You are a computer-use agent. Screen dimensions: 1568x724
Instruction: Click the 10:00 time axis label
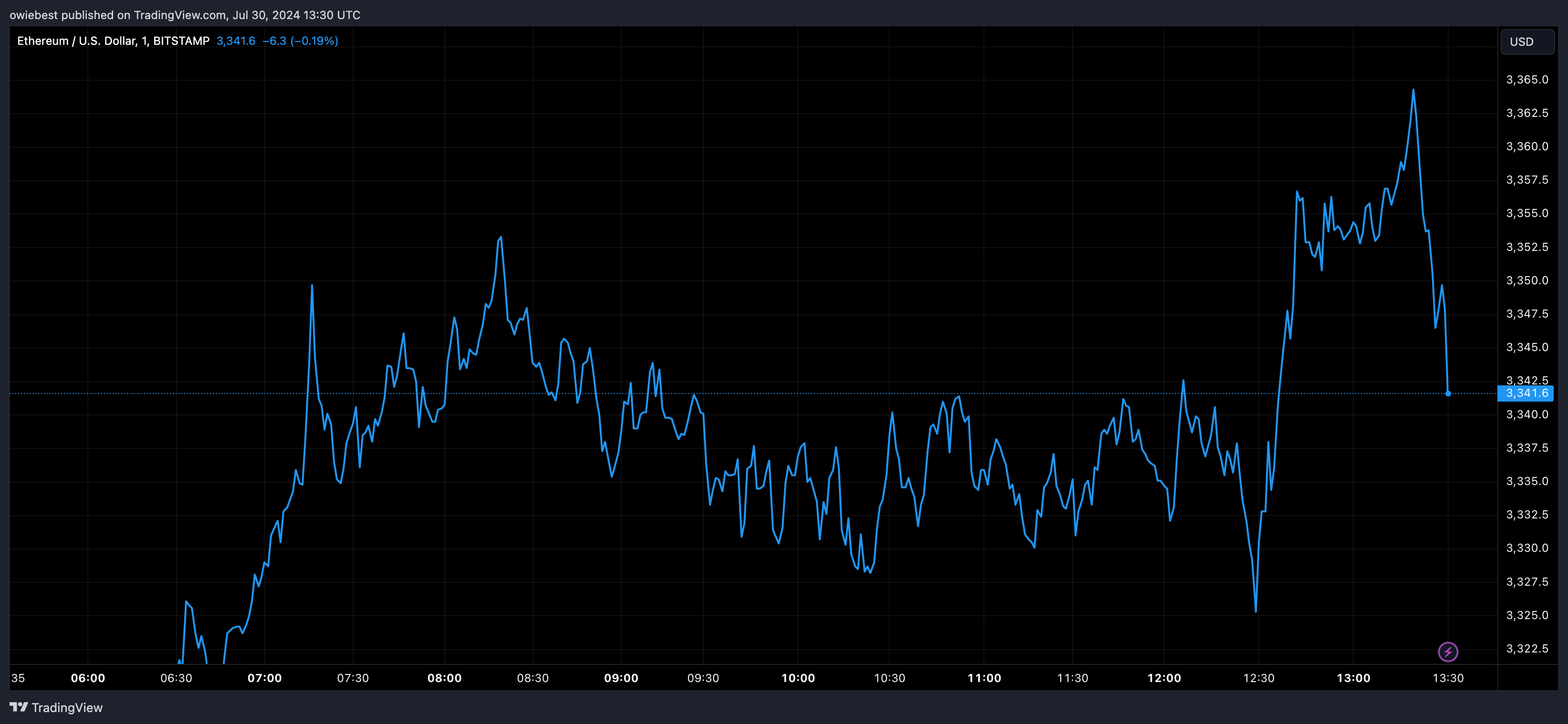pyautogui.click(x=798, y=678)
